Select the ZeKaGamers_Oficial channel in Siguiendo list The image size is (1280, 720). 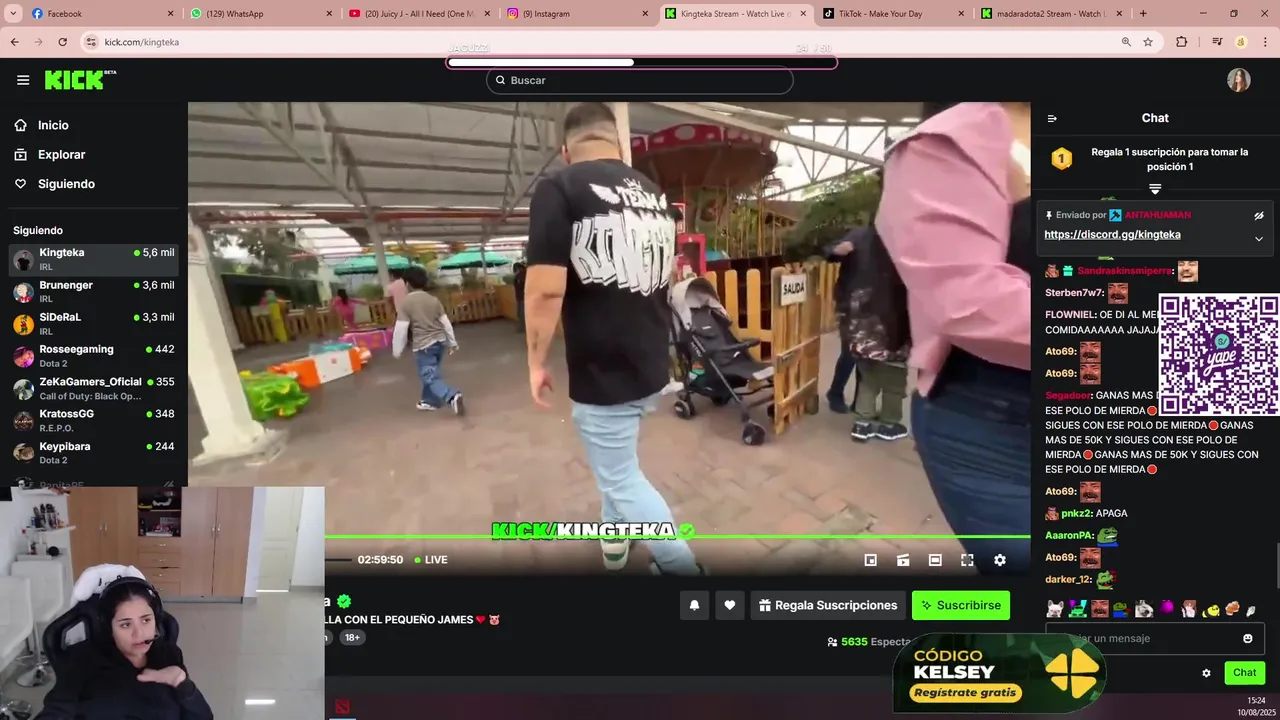[x=94, y=389]
